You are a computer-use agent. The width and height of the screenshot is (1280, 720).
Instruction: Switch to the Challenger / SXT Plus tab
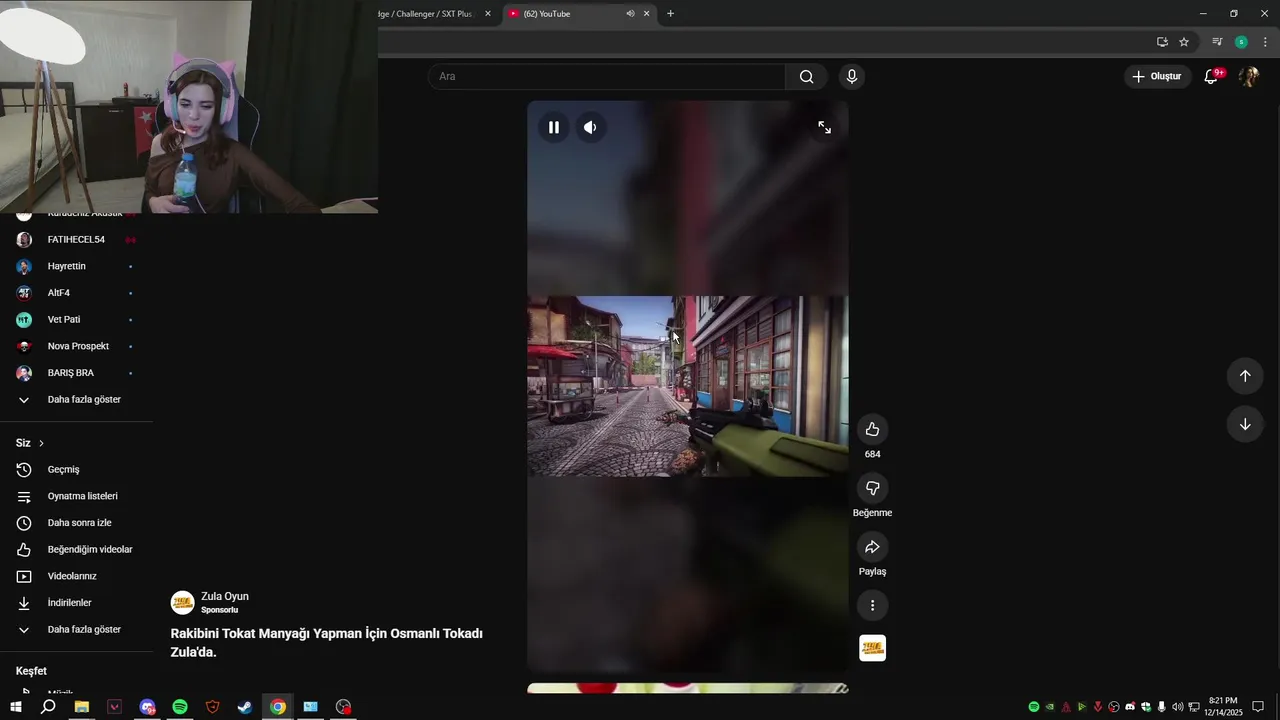click(x=428, y=14)
